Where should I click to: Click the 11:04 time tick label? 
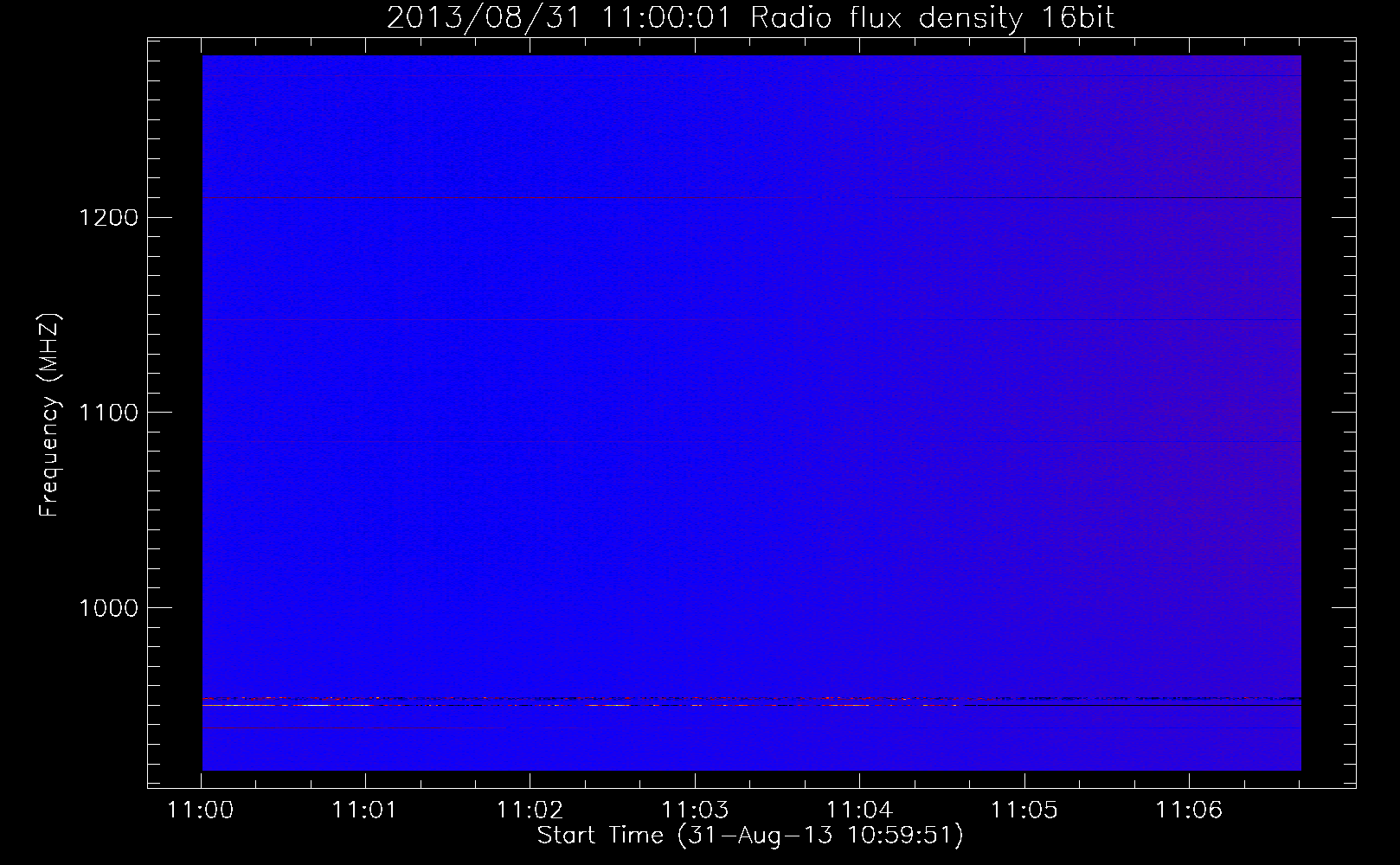point(859,811)
